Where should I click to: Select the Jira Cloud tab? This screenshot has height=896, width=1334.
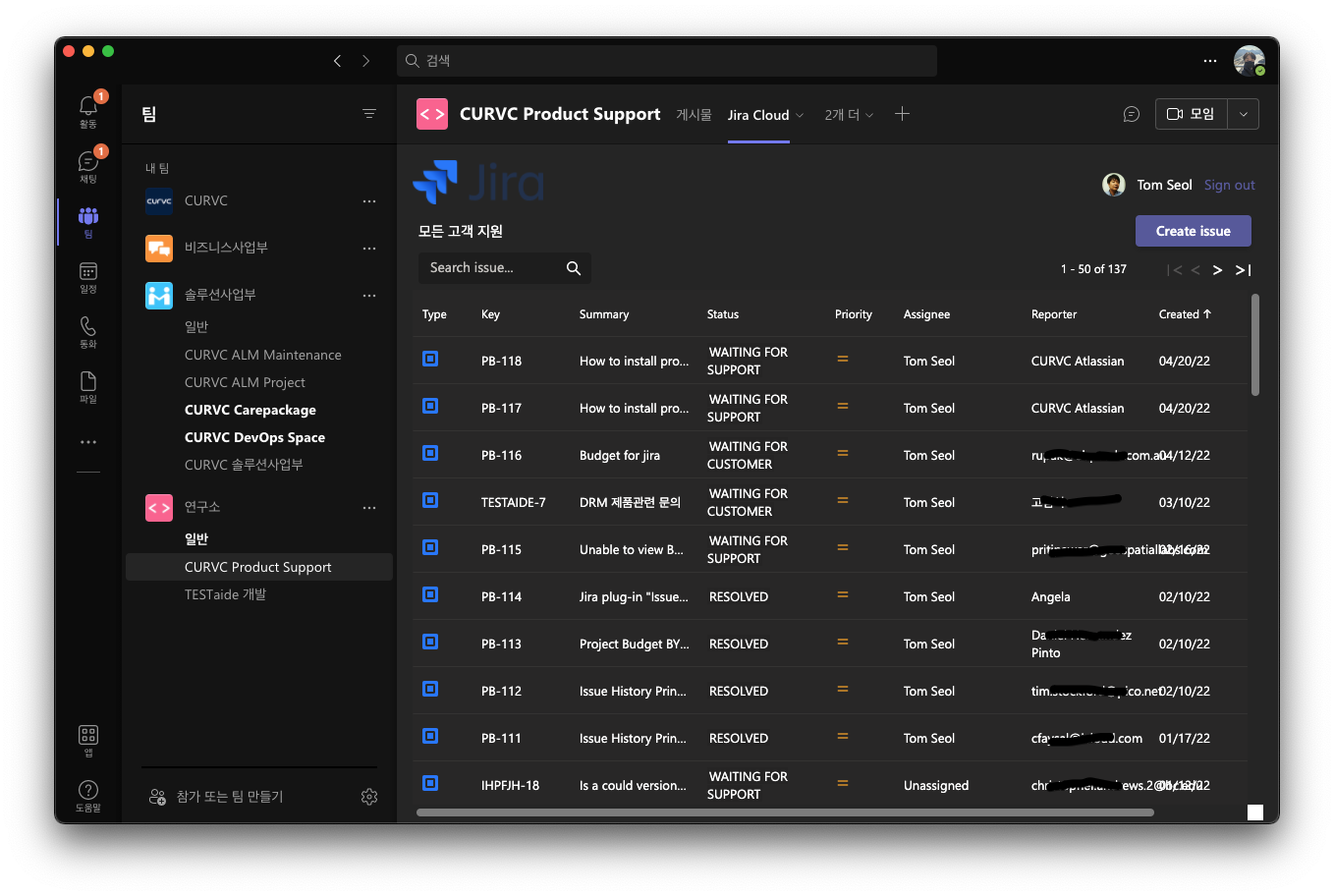pos(758,115)
